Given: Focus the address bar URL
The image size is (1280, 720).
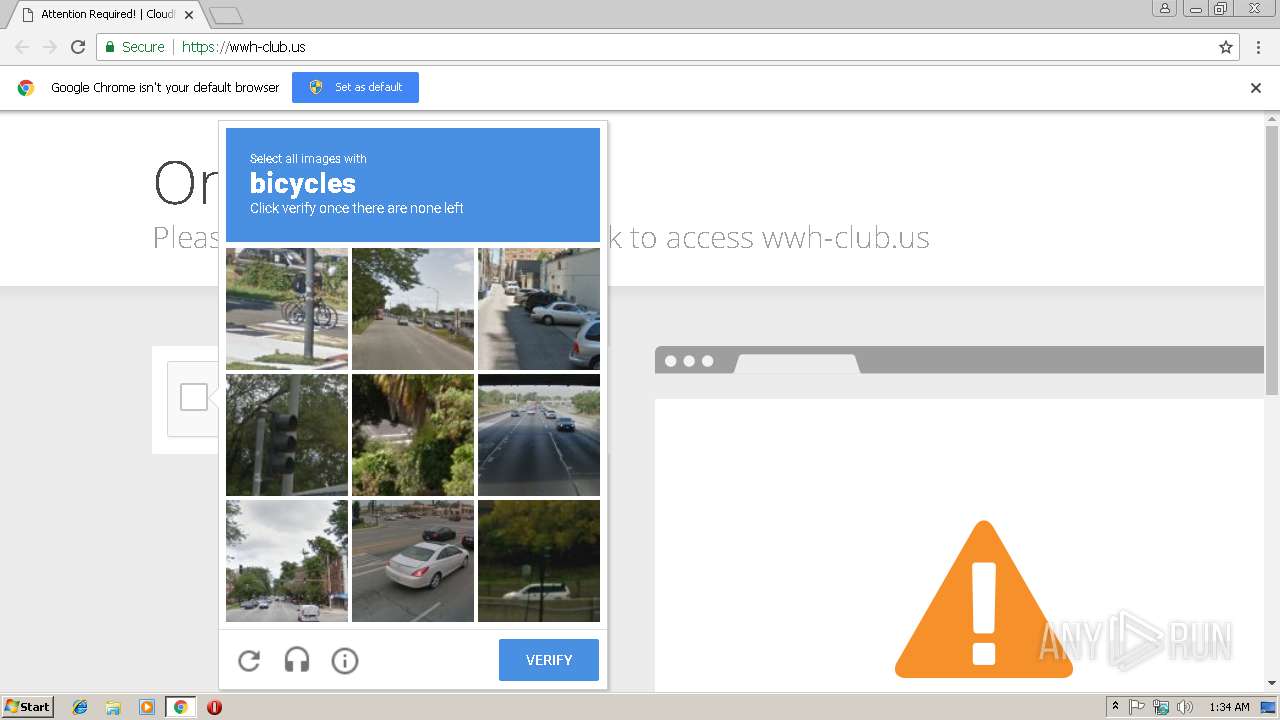Looking at the screenshot, I should (668, 47).
